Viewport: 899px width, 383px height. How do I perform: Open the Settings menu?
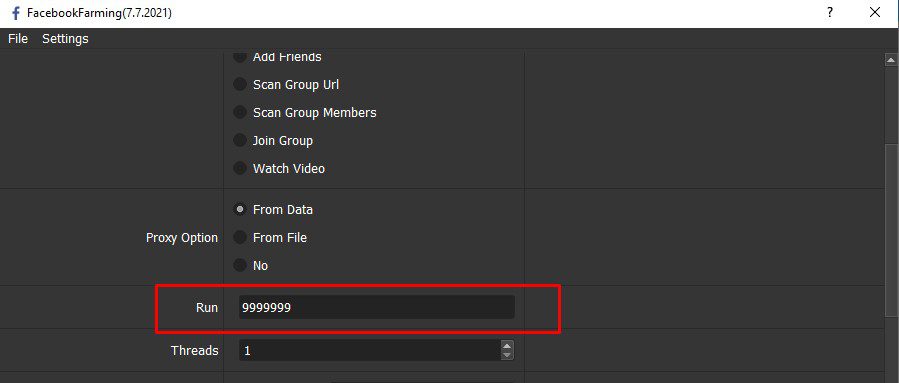click(x=65, y=38)
